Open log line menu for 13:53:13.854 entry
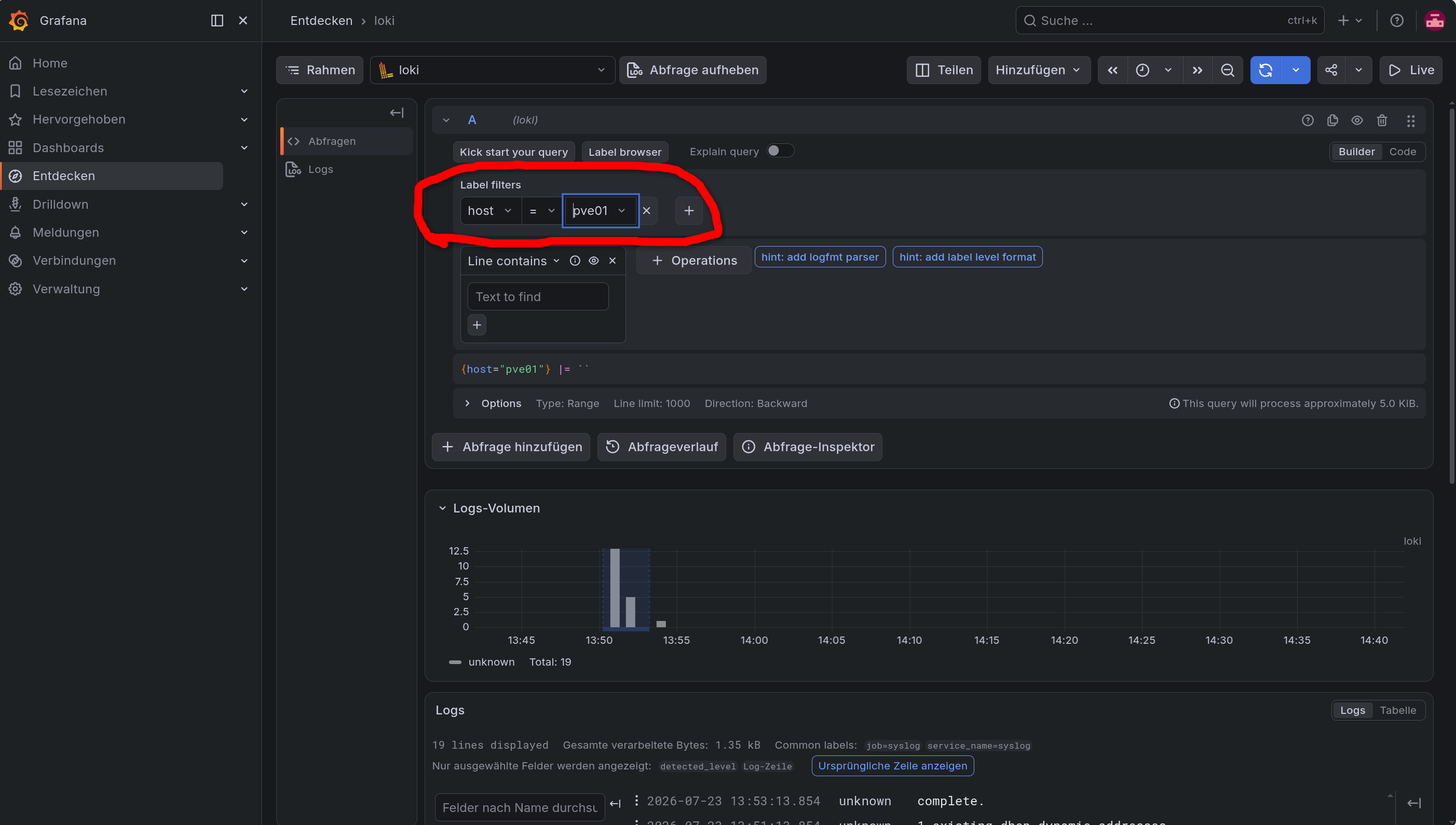The height and width of the screenshot is (825, 1456). coord(636,800)
